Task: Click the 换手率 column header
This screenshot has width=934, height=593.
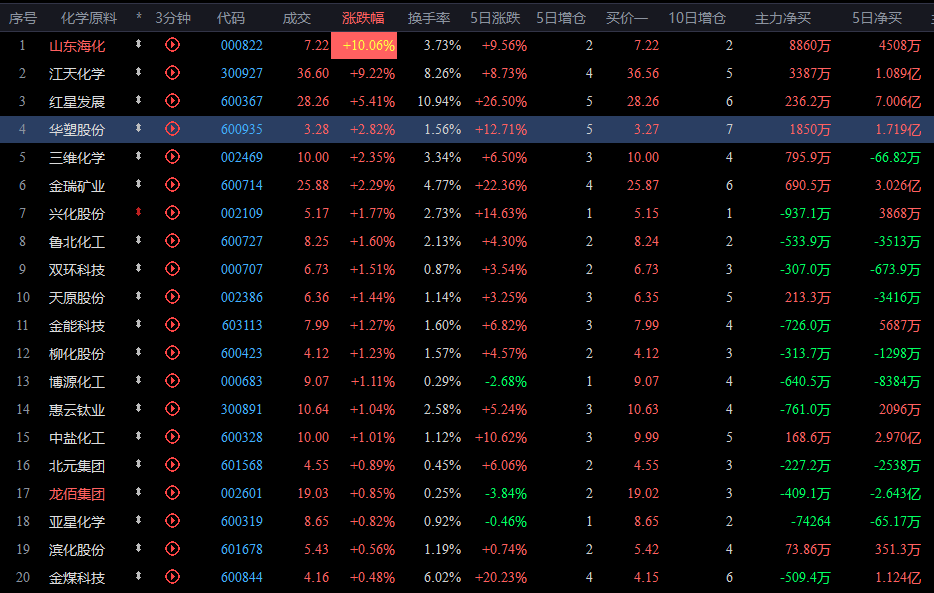Action: coord(429,17)
